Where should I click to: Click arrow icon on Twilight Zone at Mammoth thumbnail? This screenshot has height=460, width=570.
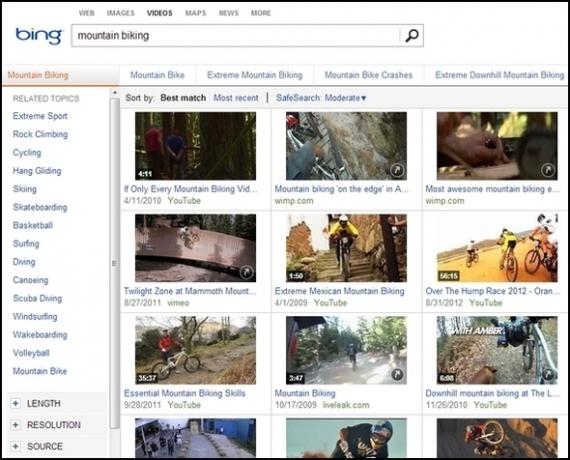pos(246,272)
